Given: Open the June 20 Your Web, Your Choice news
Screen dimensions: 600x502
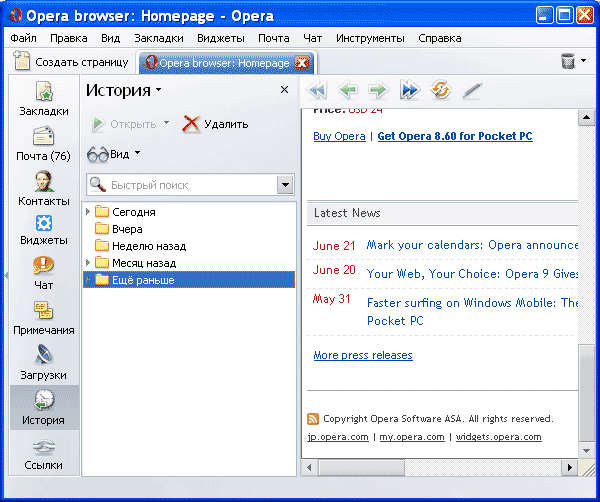Looking at the screenshot, I should [x=472, y=274].
